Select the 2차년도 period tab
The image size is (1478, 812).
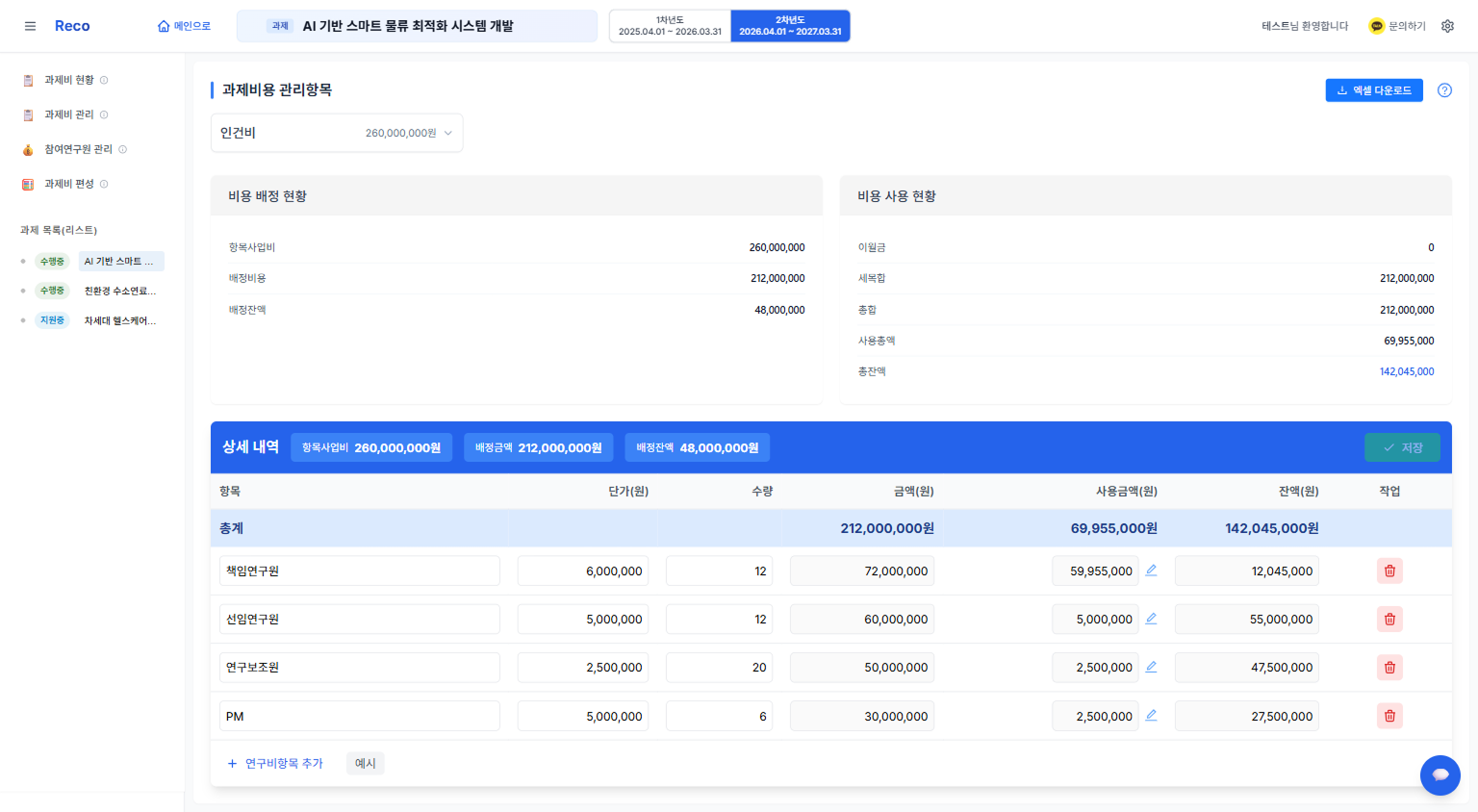[790, 26]
